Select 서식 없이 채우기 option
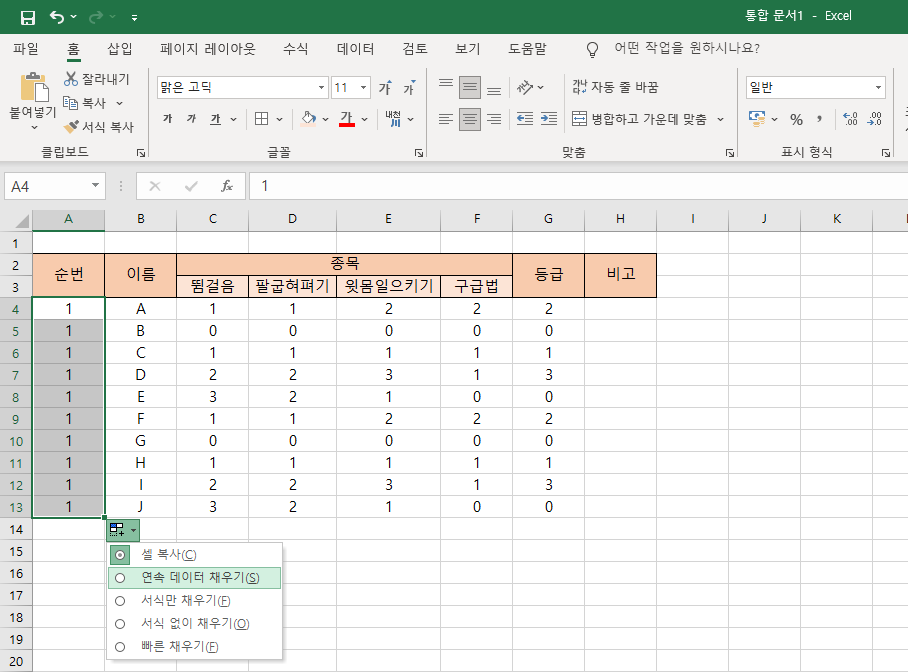Viewport: 908px width, 672px height. [195, 624]
